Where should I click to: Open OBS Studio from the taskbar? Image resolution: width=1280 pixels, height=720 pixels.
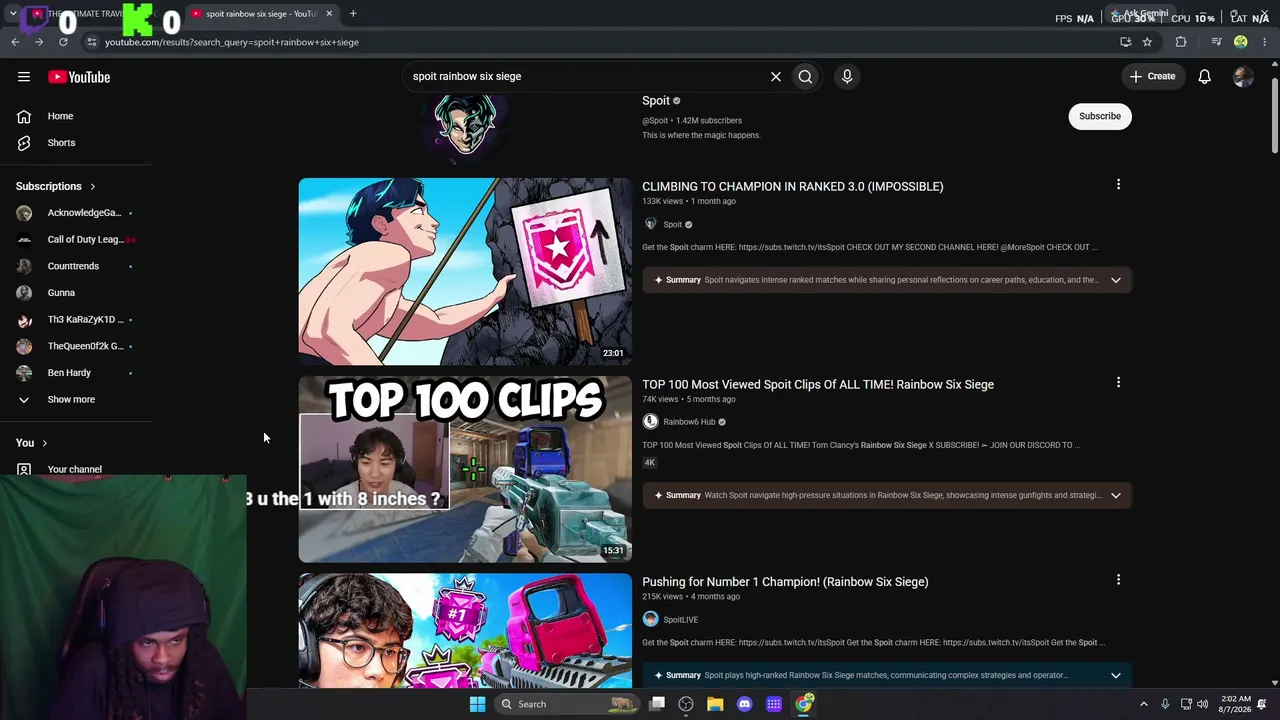pos(686,704)
